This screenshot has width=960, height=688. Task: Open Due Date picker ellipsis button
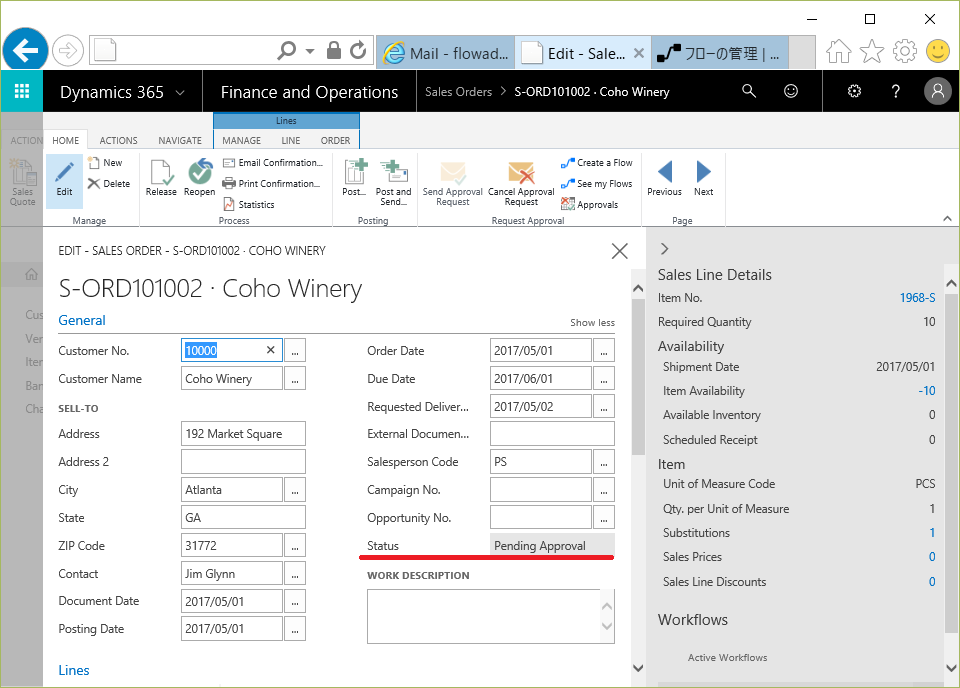point(604,379)
